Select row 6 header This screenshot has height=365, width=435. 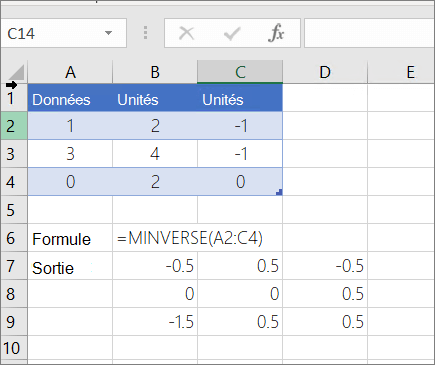pos(14,238)
